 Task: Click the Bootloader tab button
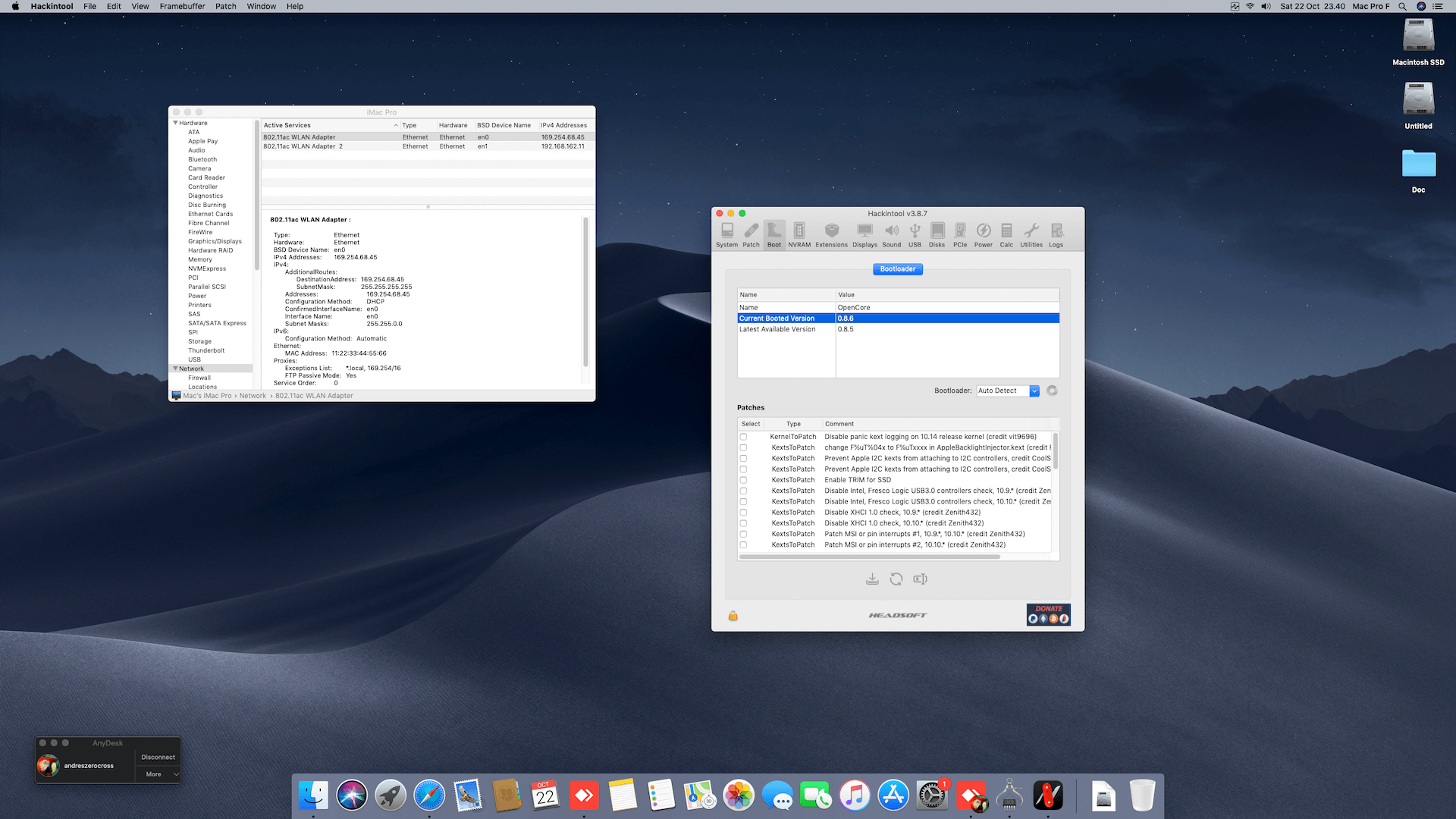898,269
